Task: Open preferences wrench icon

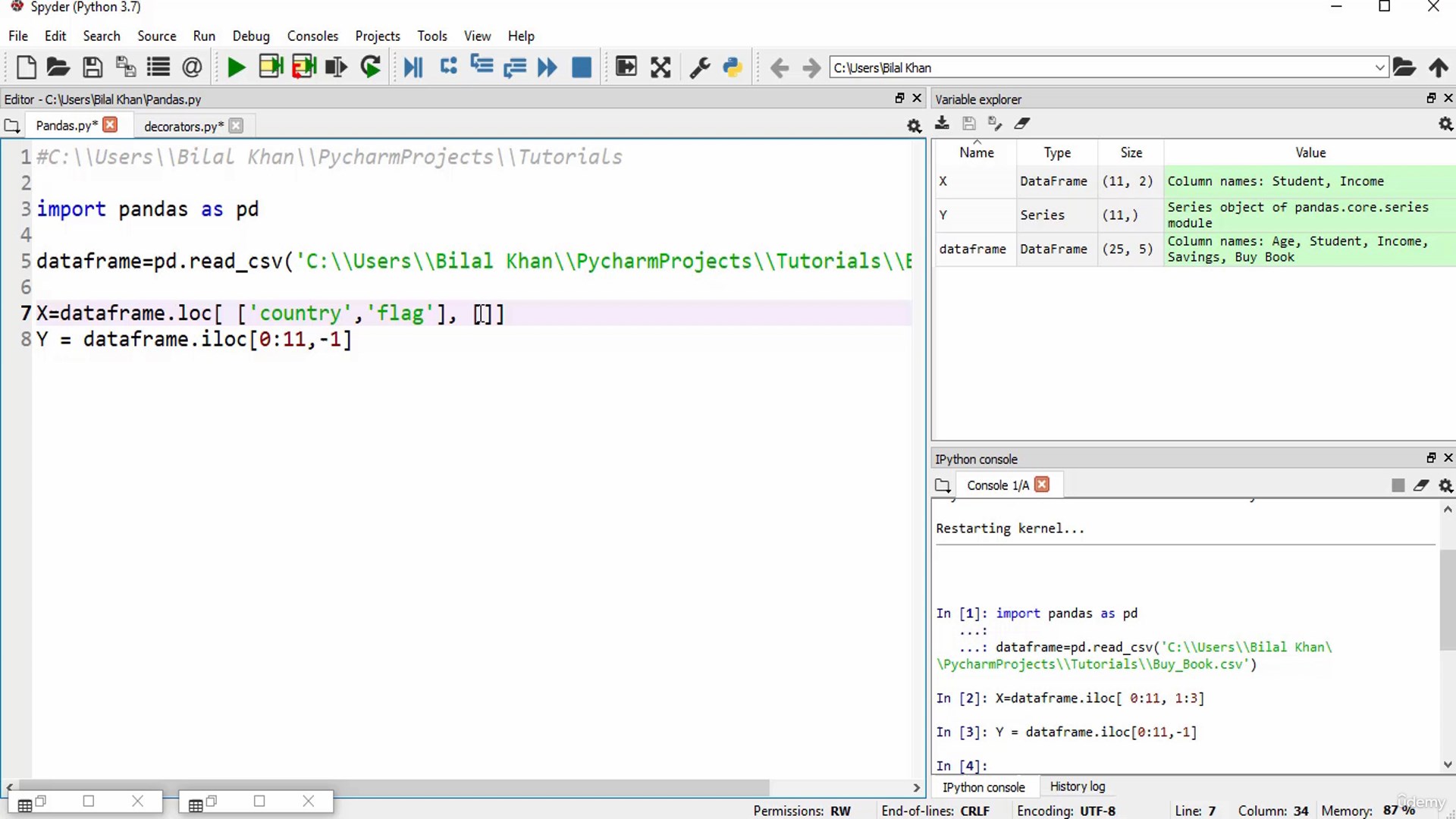Action: [x=699, y=67]
